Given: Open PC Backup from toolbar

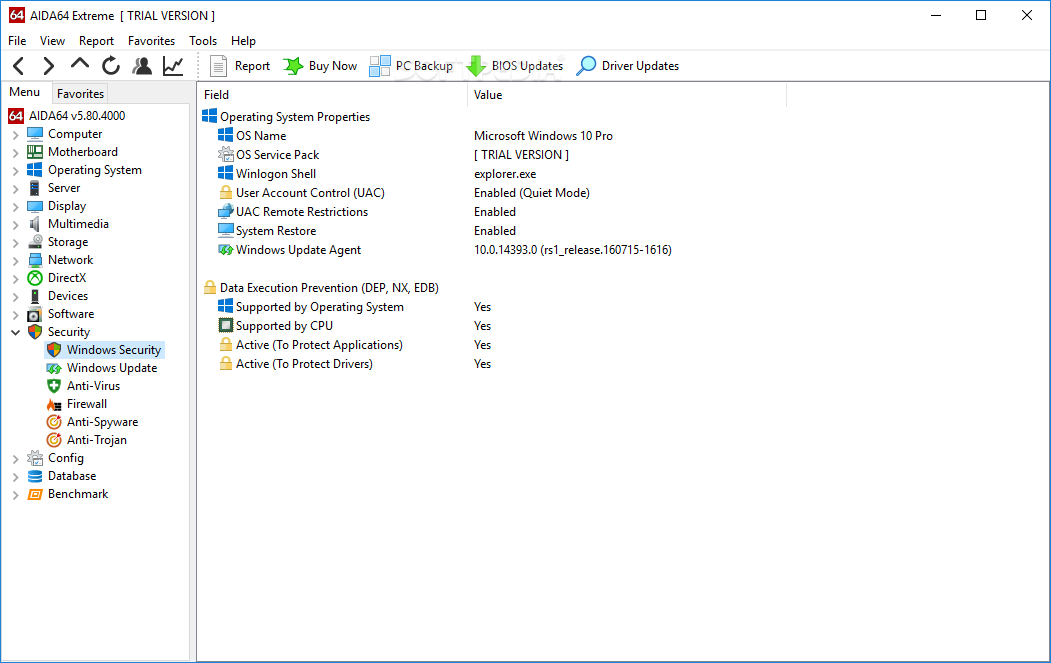Looking at the screenshot, I should click(411, 66).
